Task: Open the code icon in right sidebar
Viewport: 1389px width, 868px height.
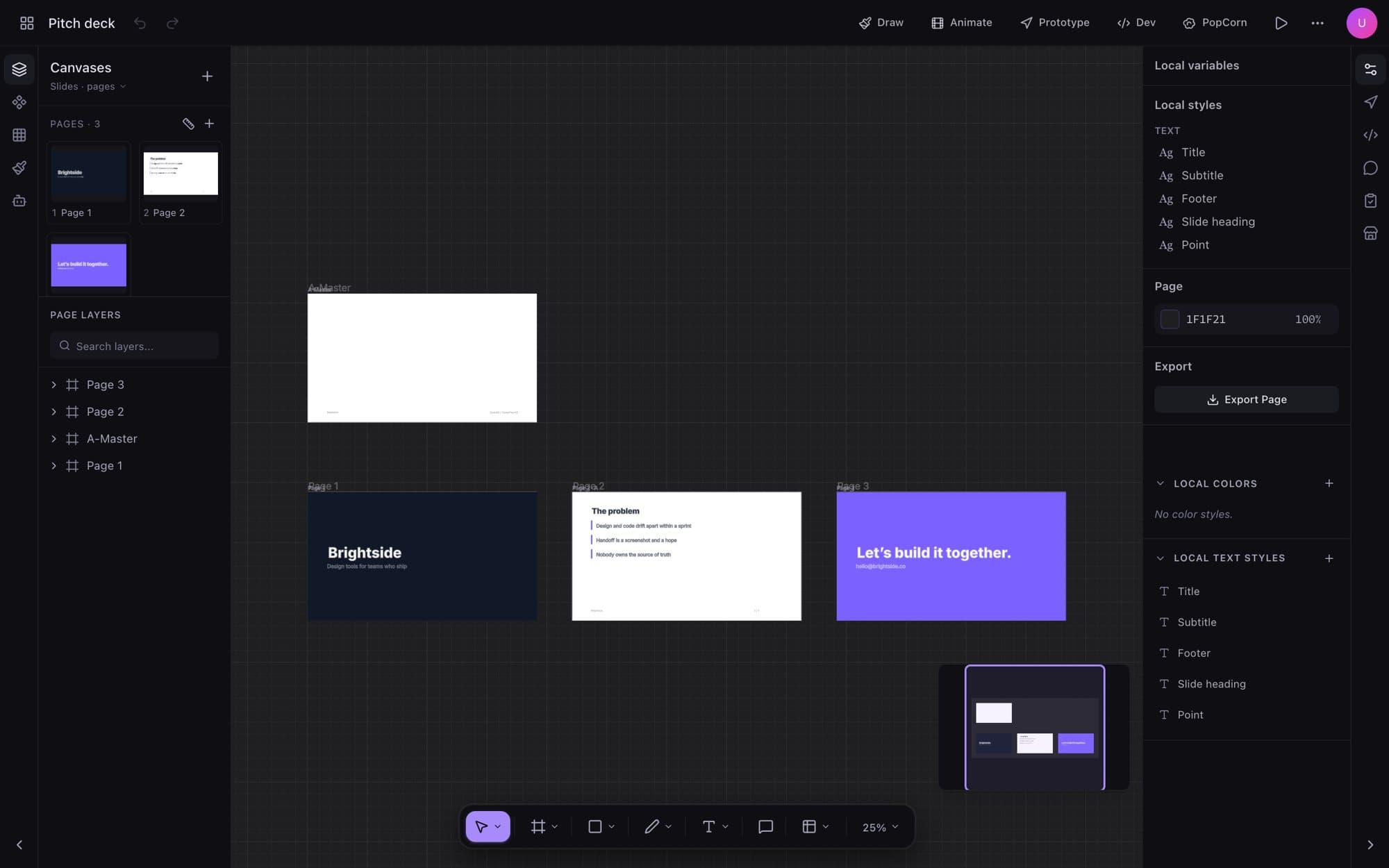Action: tap(1370, 135)
